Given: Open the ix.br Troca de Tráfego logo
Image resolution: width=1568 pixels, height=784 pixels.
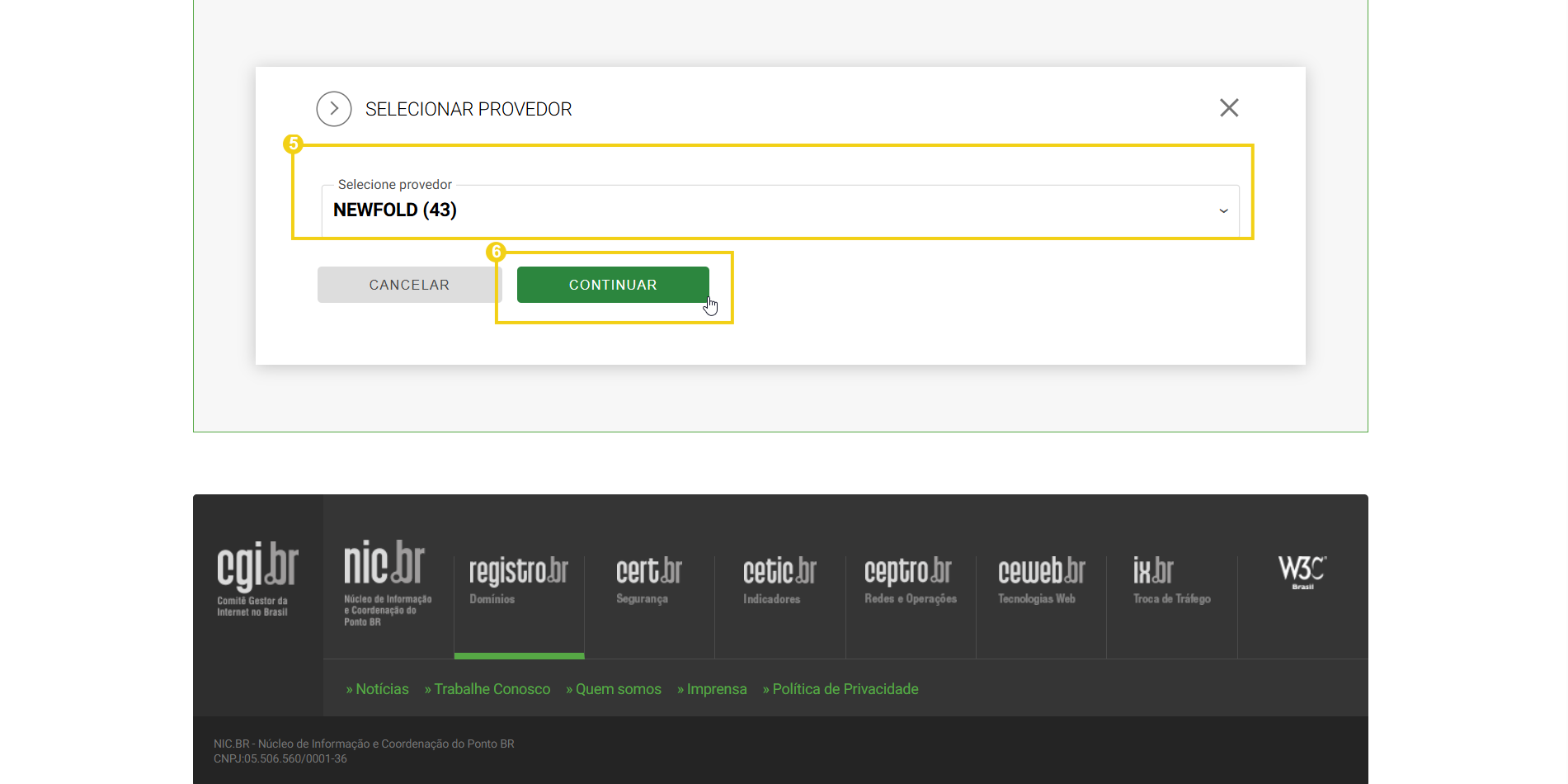Looking at the screenshot, I should (1171, 581).
